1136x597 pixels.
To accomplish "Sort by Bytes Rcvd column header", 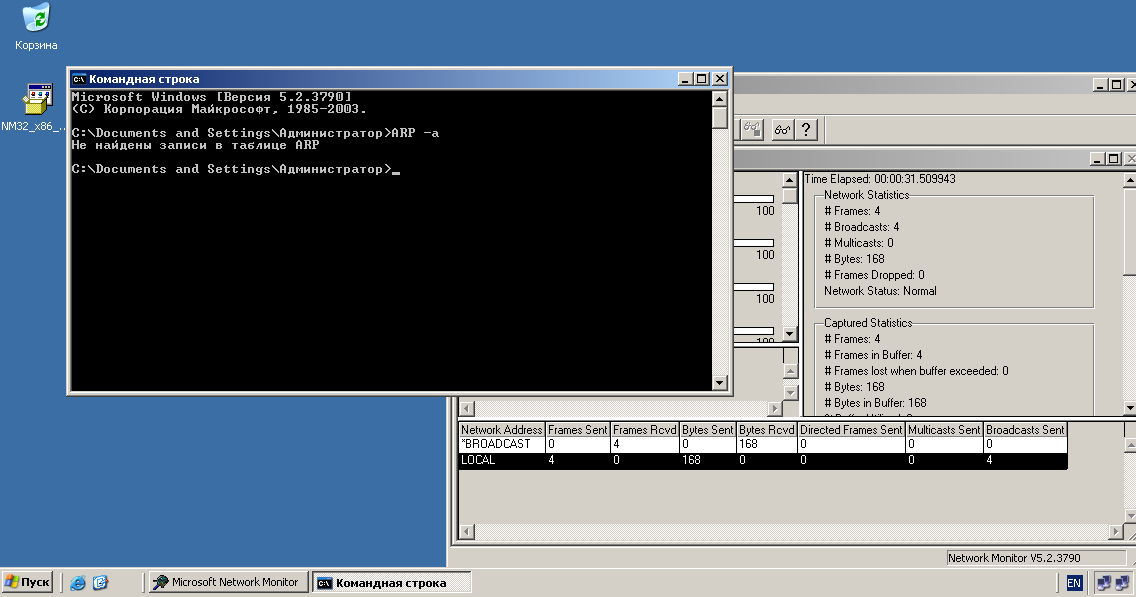I will [x=767, y=430].
